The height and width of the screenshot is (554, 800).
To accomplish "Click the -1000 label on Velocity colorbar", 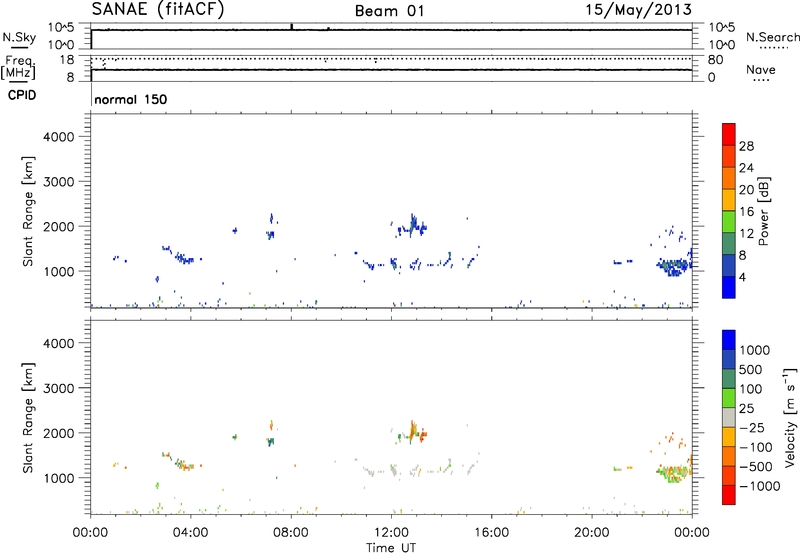I will (x=760, y=486).
